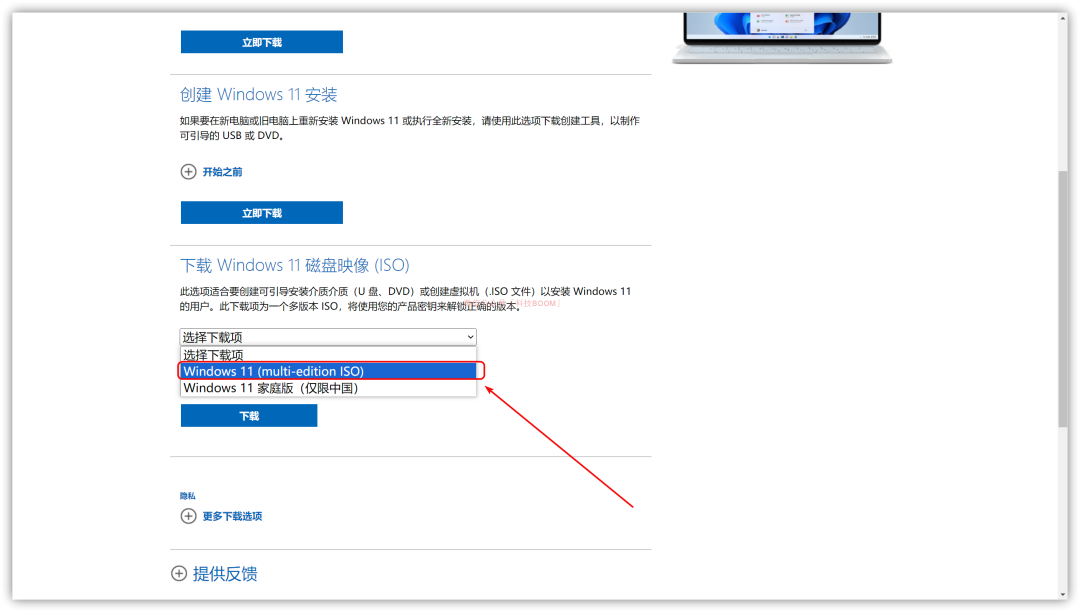Choose Windows 11 家庭版（仅限中国） option
The image size is (1080, 612).
point(328,388)
